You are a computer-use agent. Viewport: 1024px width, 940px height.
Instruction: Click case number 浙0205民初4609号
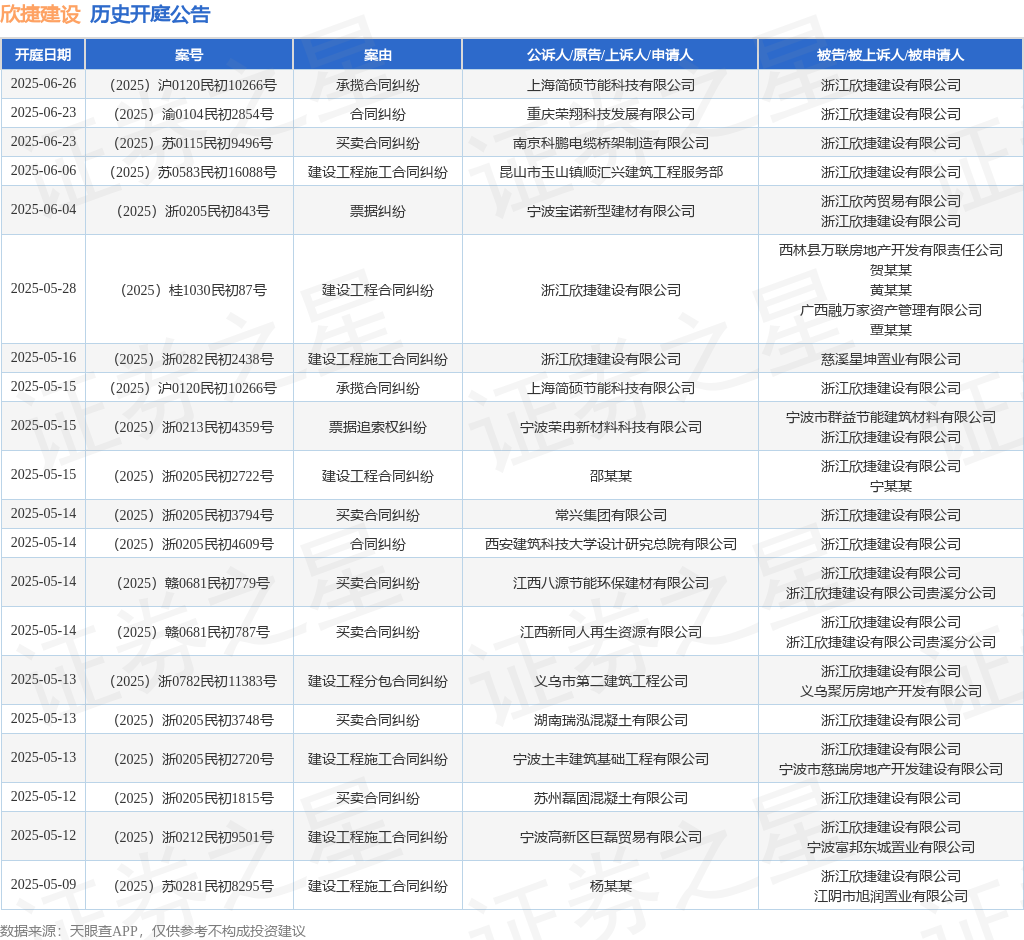193,544
